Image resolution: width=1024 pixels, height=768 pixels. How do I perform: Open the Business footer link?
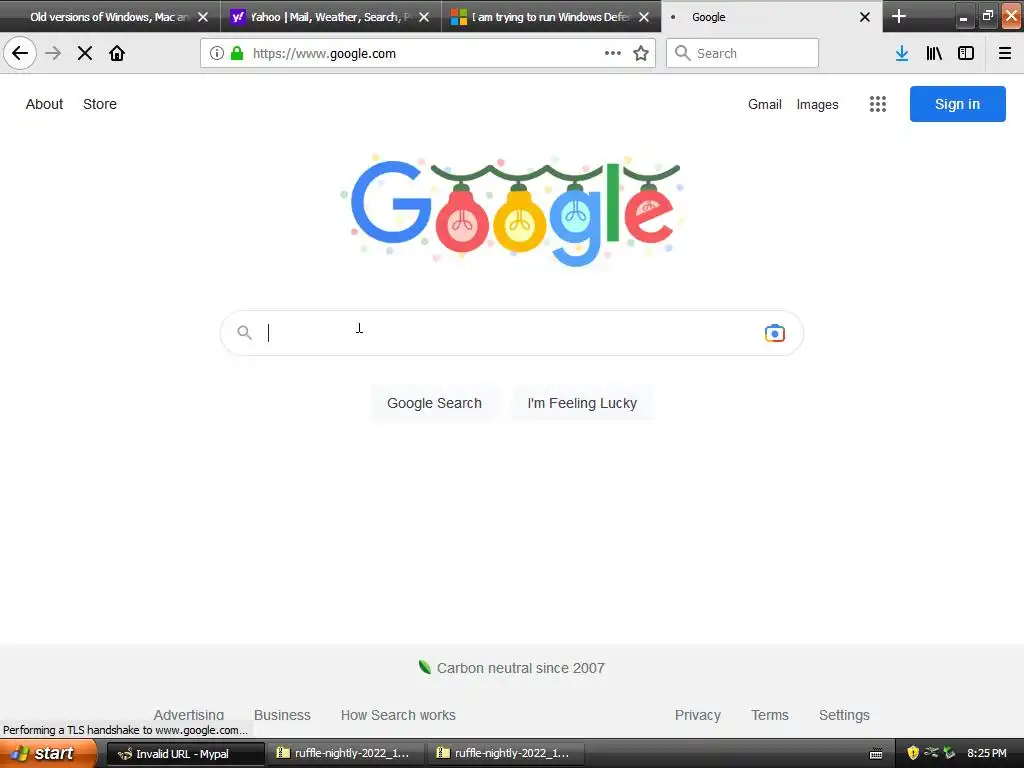[282, 714]
